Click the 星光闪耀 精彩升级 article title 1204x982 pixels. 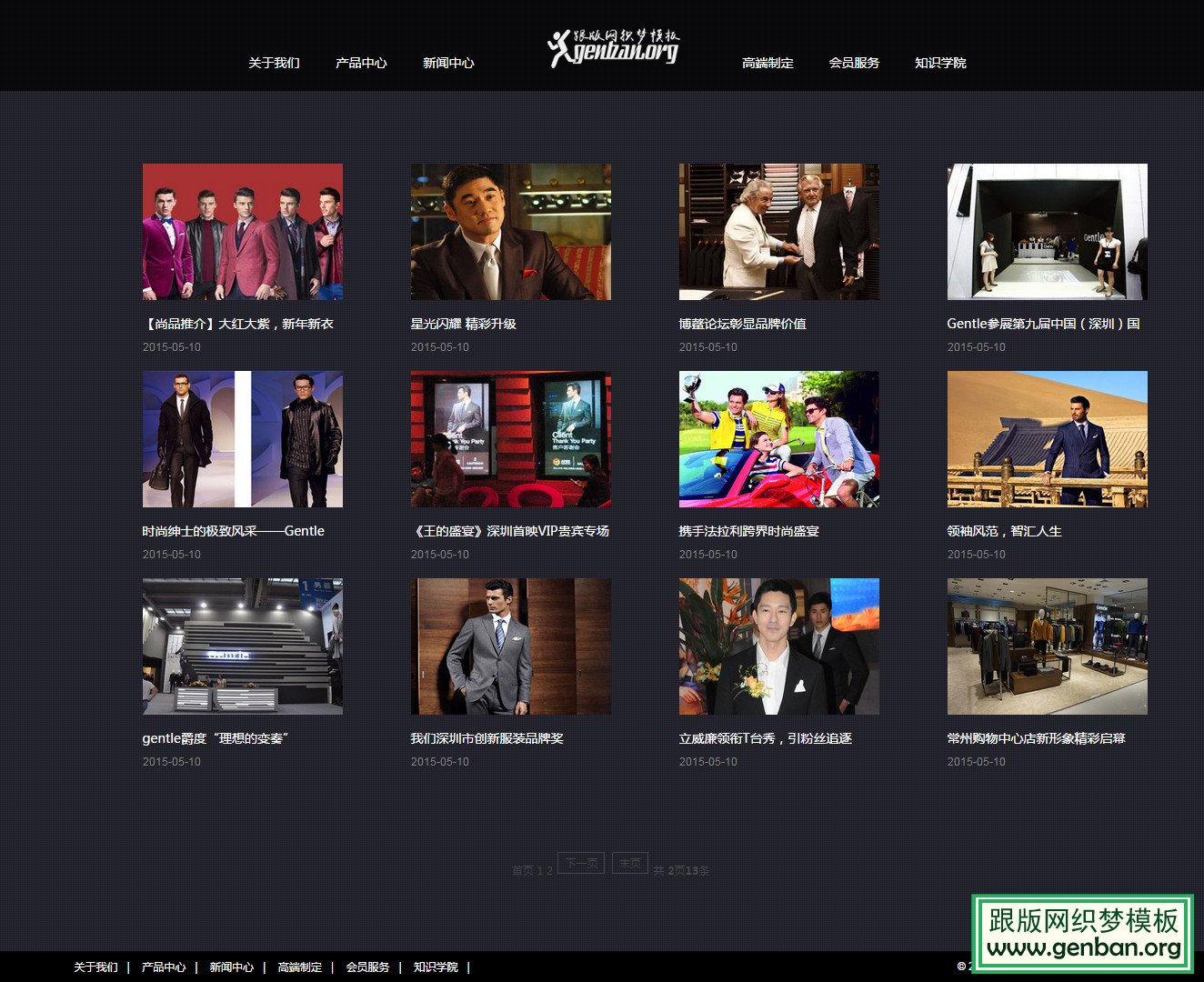pos(464,324)
